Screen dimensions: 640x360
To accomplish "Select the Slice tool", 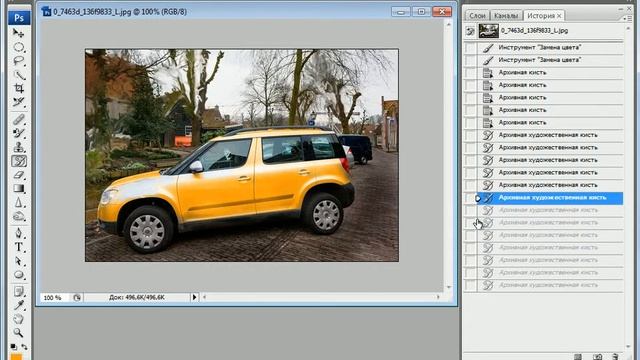I will coord(18,102).
